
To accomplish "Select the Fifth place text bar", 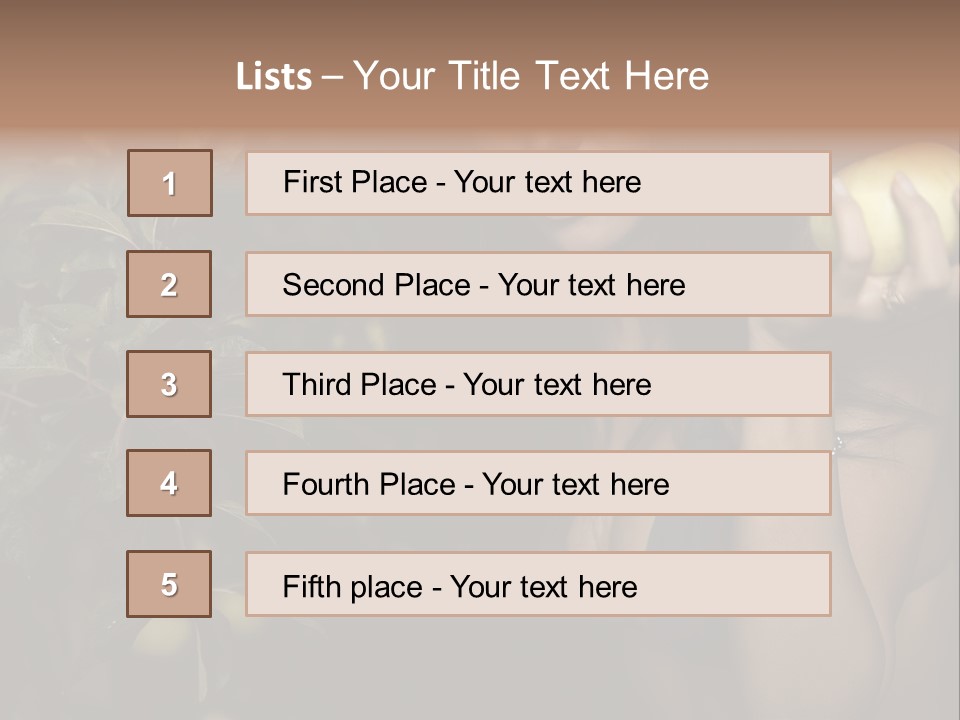I will [x=538, y=584].
